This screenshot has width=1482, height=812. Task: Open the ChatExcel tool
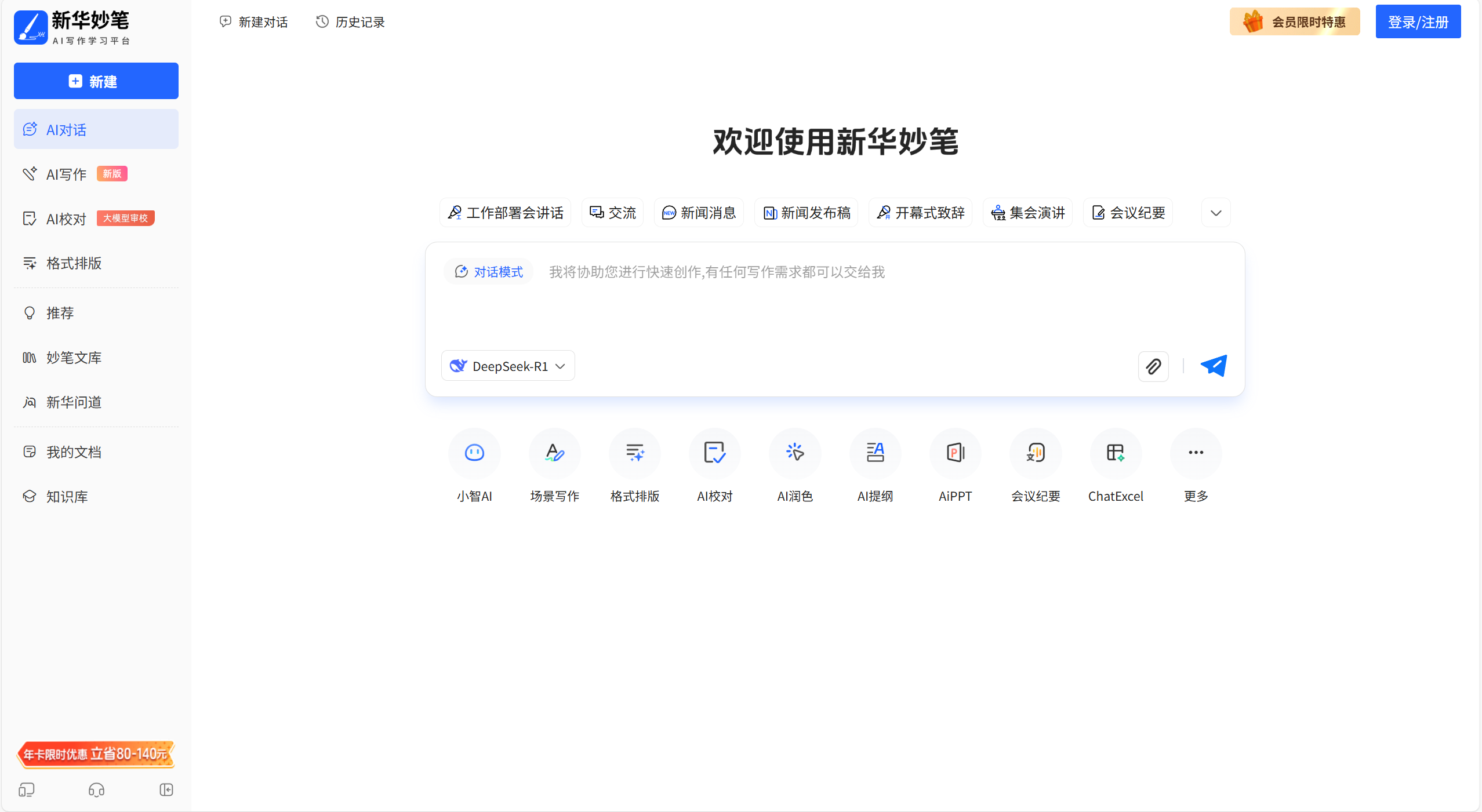pos(1116,454)
